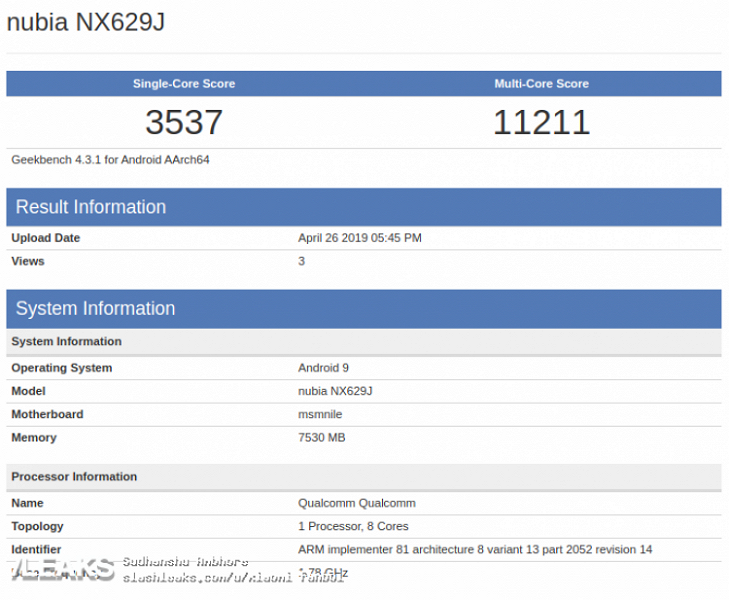Click the Motherboard label
729x600 pixels.
point(47,415)
